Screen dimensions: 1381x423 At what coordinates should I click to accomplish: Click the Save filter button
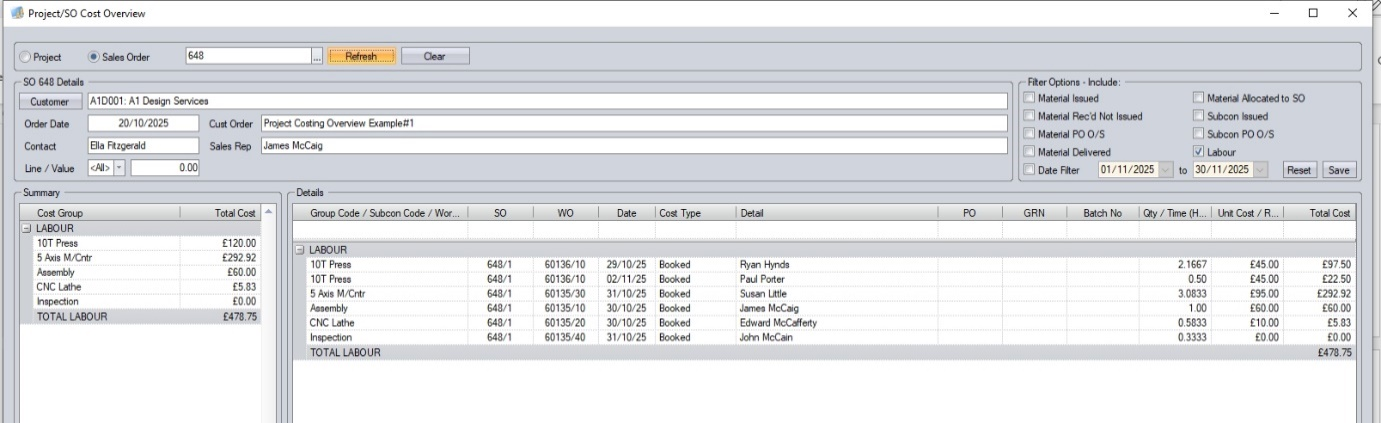pos(1338,170)
